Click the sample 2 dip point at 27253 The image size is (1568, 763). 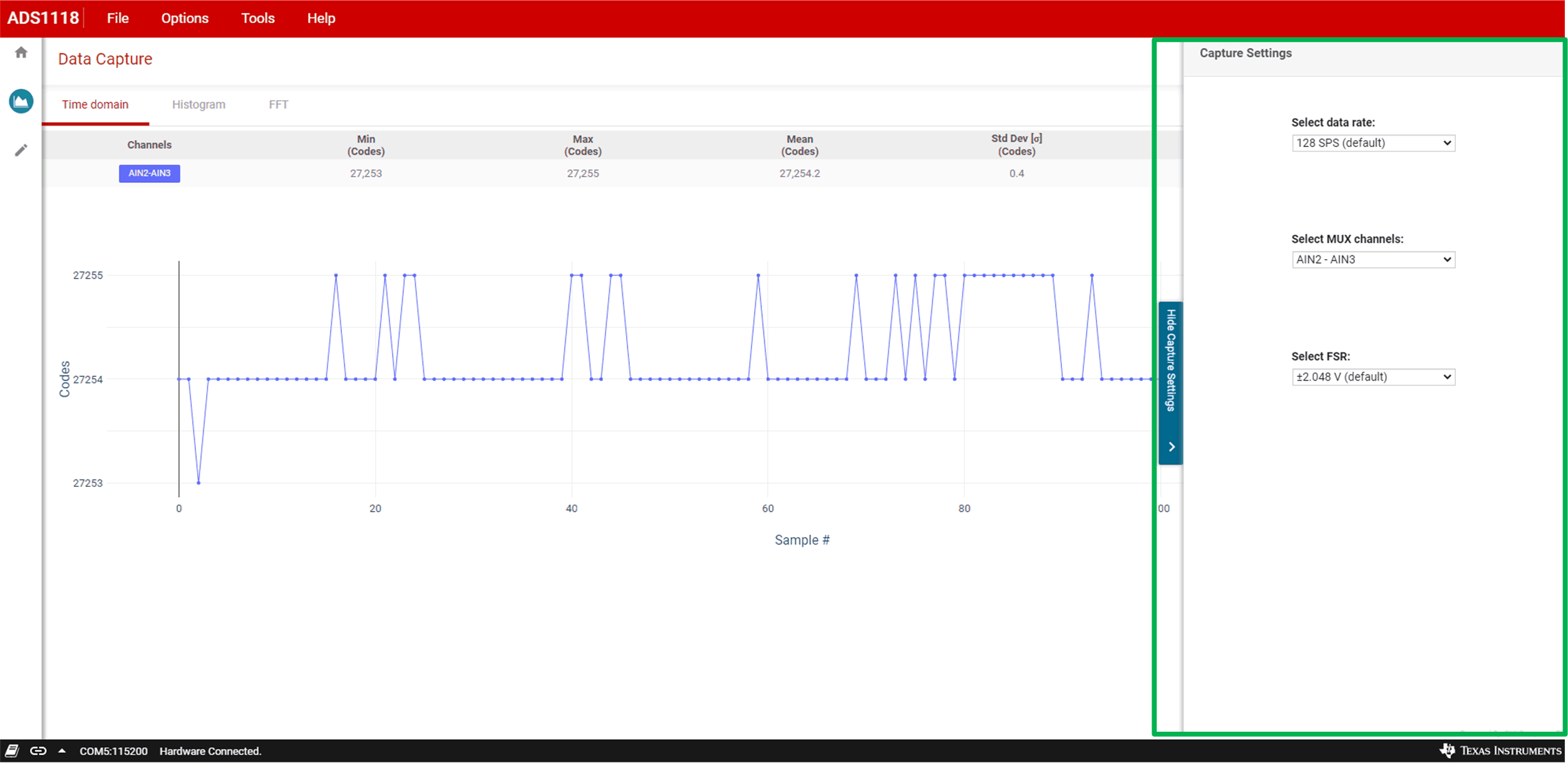199,483
